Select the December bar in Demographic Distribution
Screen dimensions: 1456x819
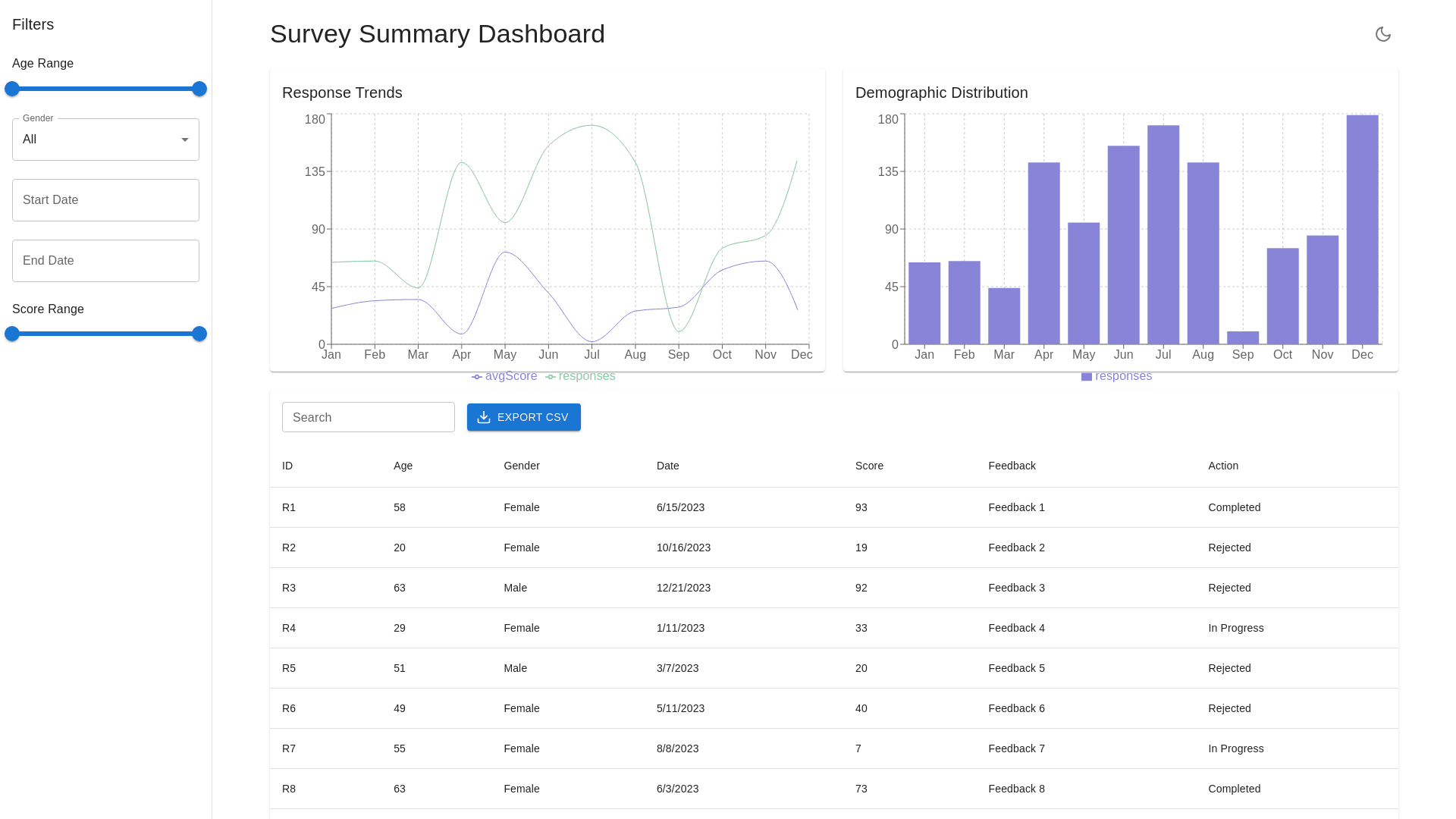coord(1362,230)
